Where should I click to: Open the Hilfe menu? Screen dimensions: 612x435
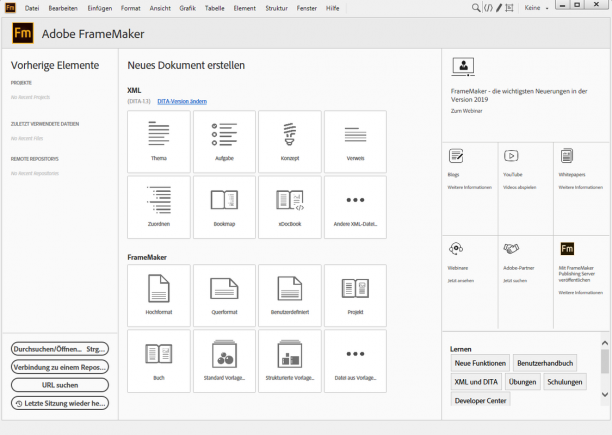[x=333, y=8]
